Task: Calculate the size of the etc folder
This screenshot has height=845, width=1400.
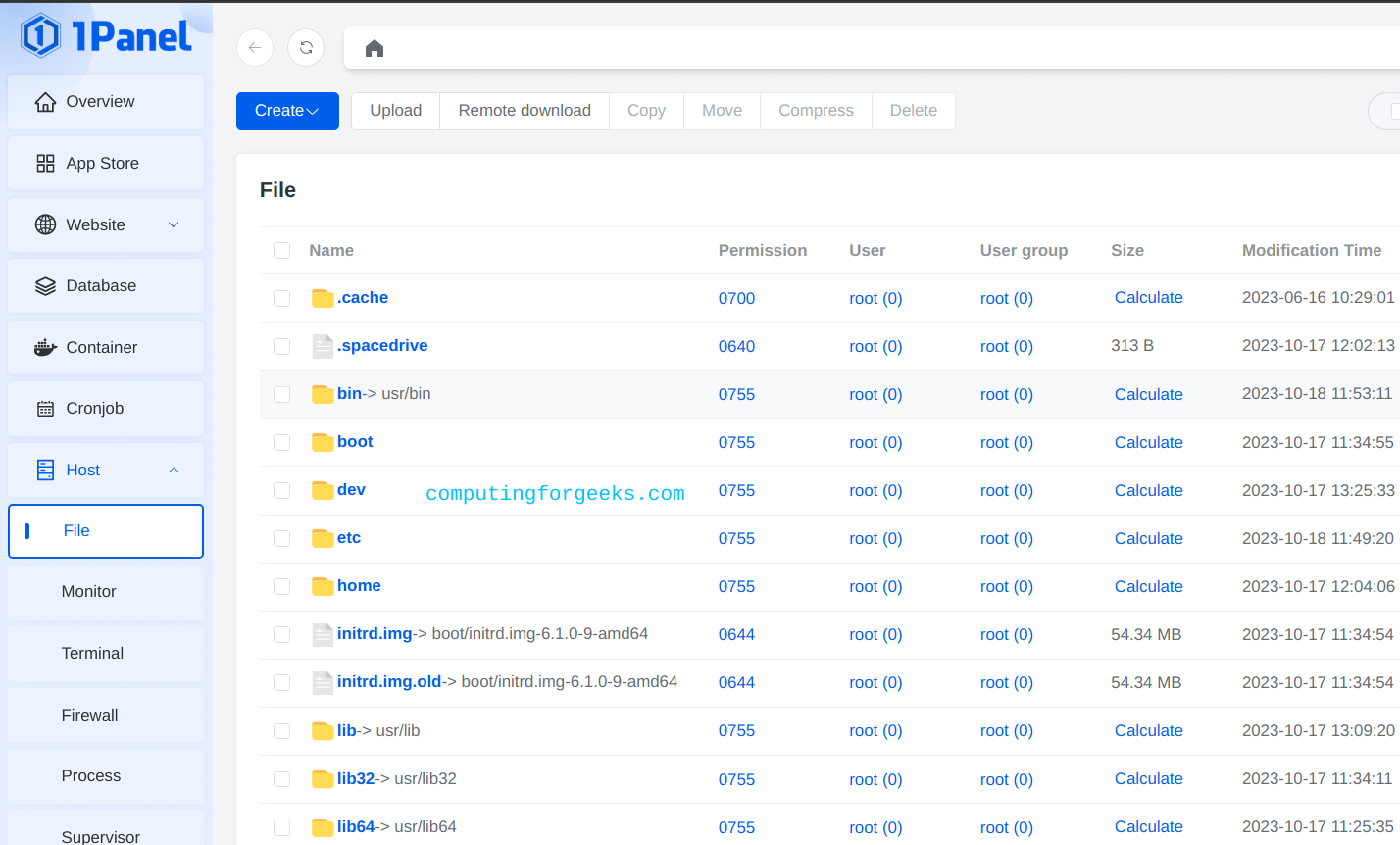Action: coord(1148,538)
